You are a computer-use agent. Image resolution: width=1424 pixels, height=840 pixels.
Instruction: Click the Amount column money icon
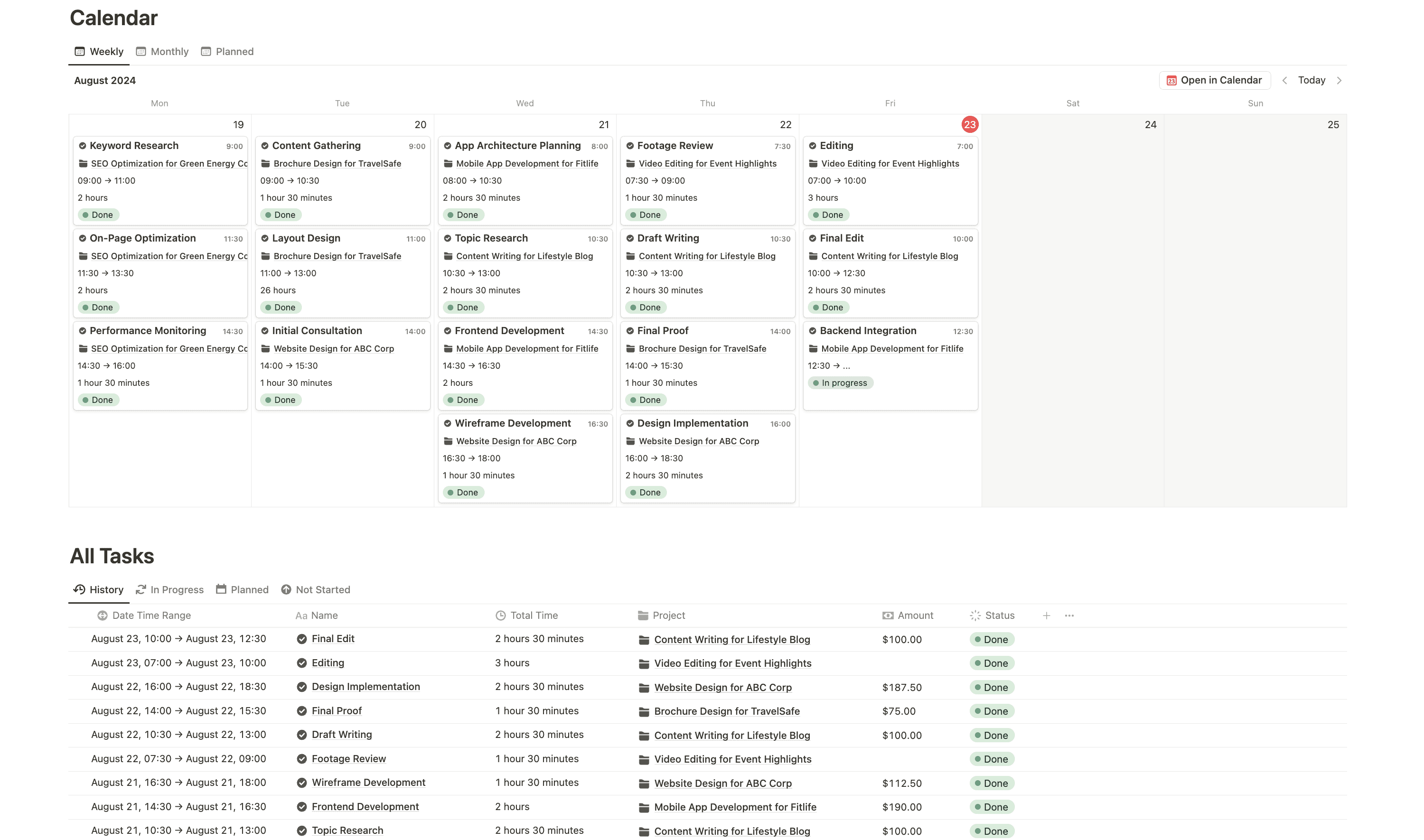(x=888, y=615)
